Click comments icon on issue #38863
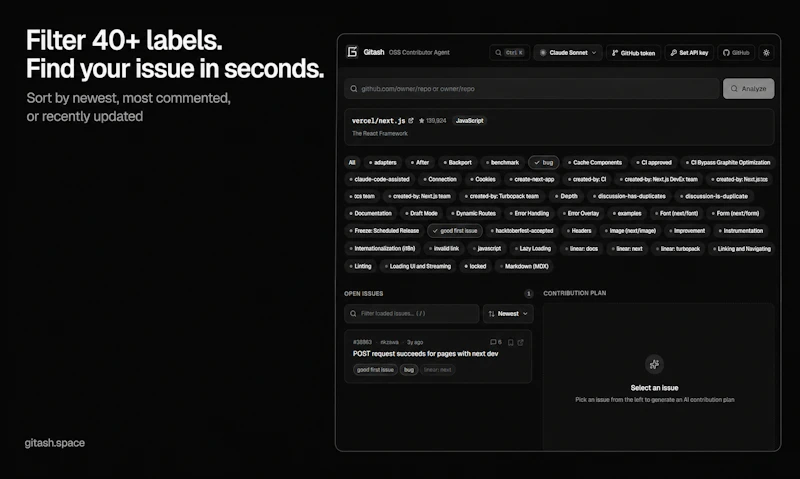 [495, 342]
